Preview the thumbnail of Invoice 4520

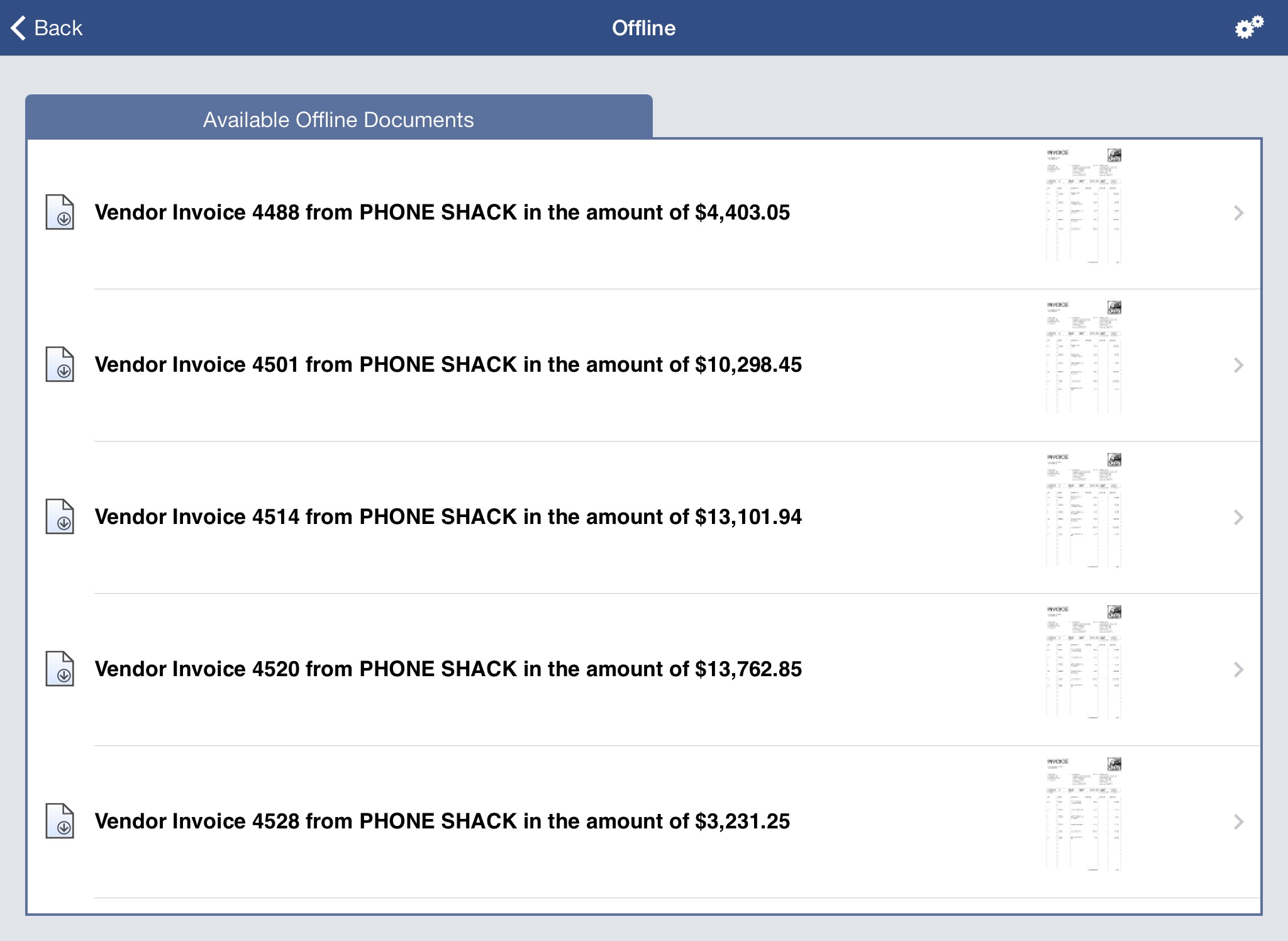(1084, 662)
